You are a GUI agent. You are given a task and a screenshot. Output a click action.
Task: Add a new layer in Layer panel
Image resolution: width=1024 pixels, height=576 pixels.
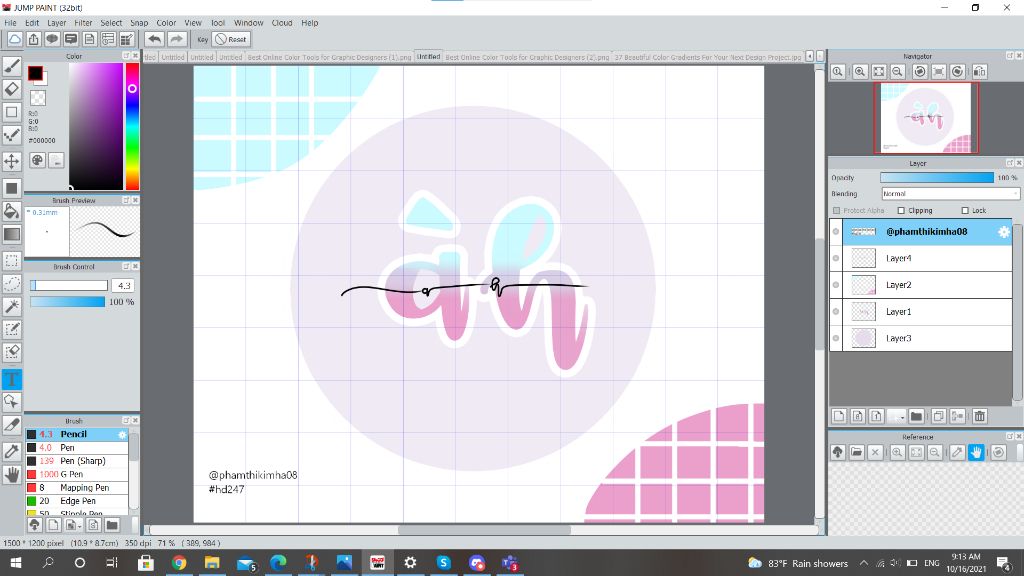[x=839, y=416]
